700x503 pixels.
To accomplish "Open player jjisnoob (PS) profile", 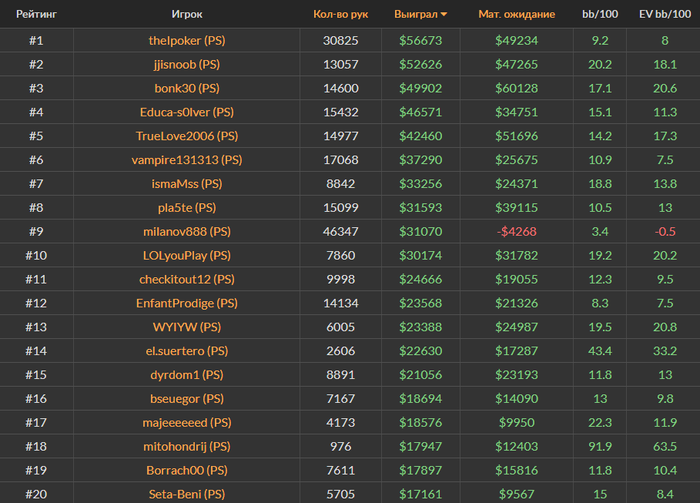I will tap(187, 64).
